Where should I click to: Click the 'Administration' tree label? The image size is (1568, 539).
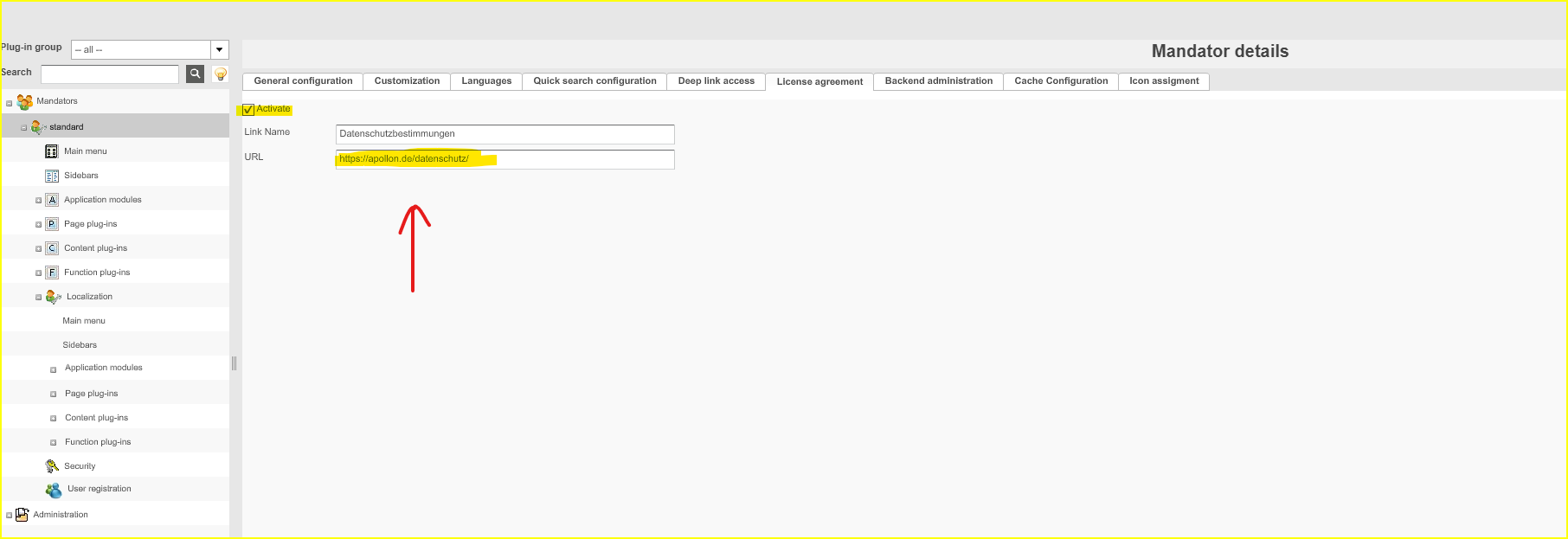pos(61,515)
